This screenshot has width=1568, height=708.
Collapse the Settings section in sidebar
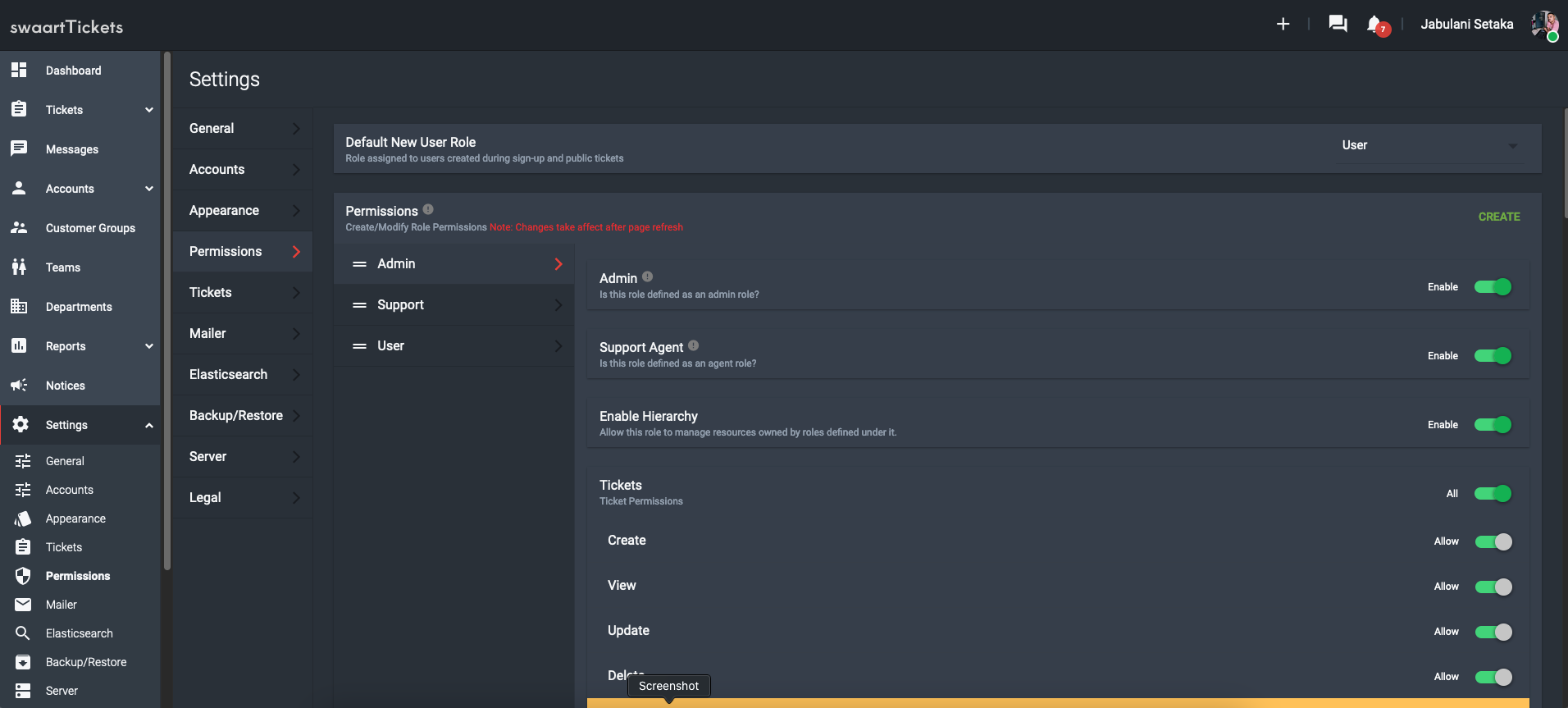(x=149, y=425)
